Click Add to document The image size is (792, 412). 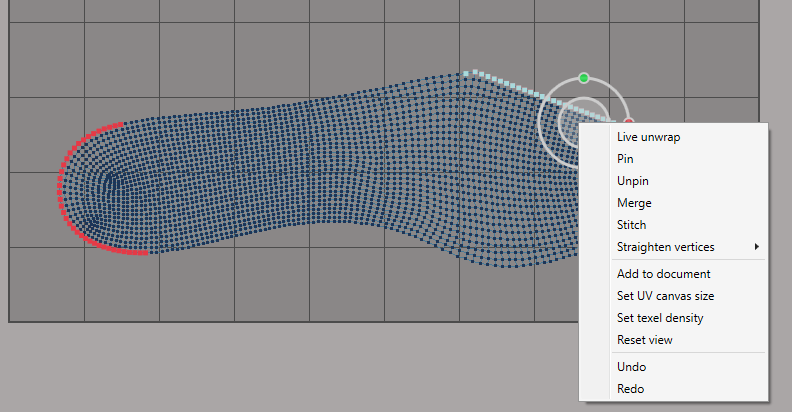(x=663, y=274)
